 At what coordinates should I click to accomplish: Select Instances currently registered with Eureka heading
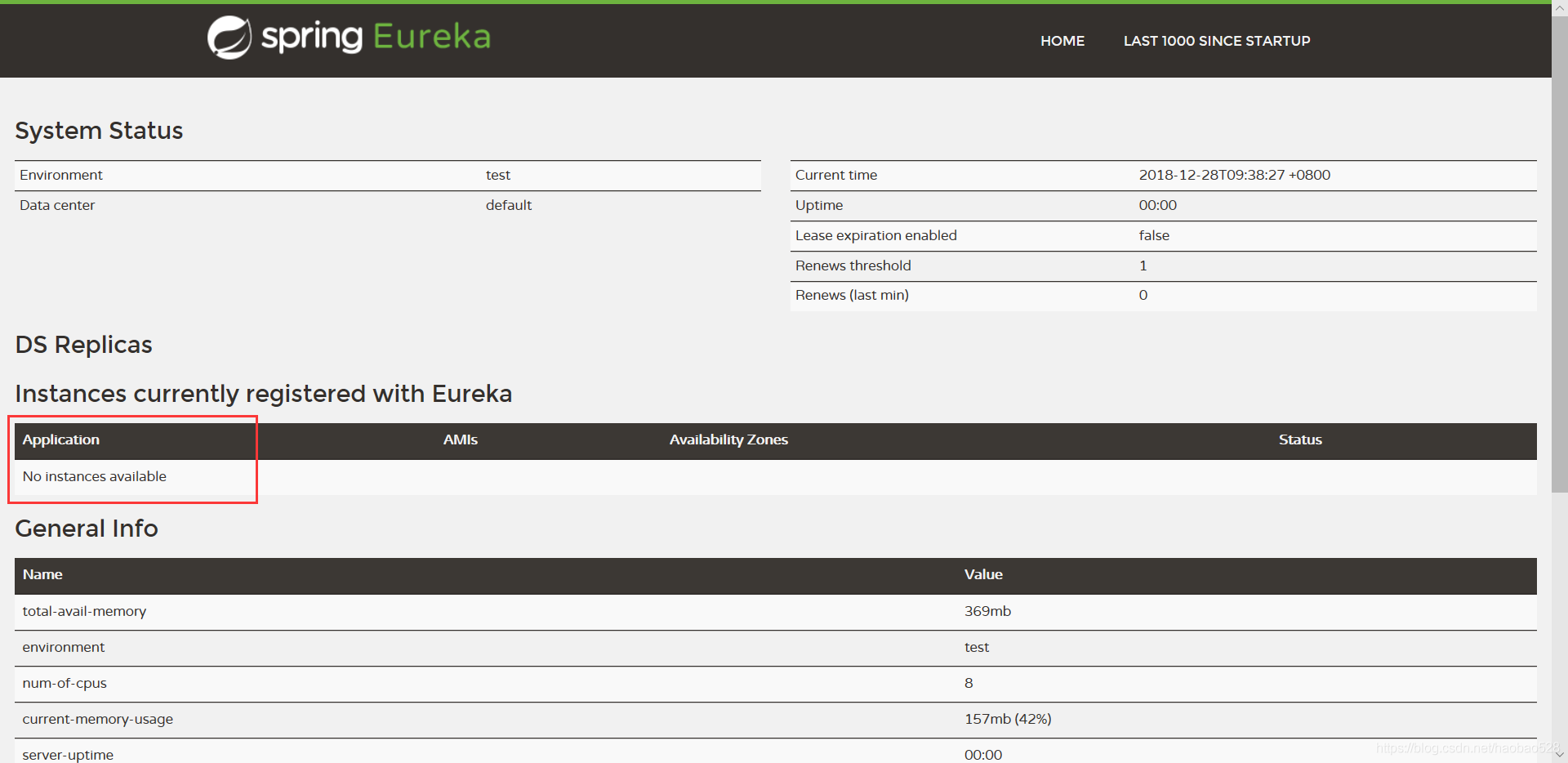[264, 394]
